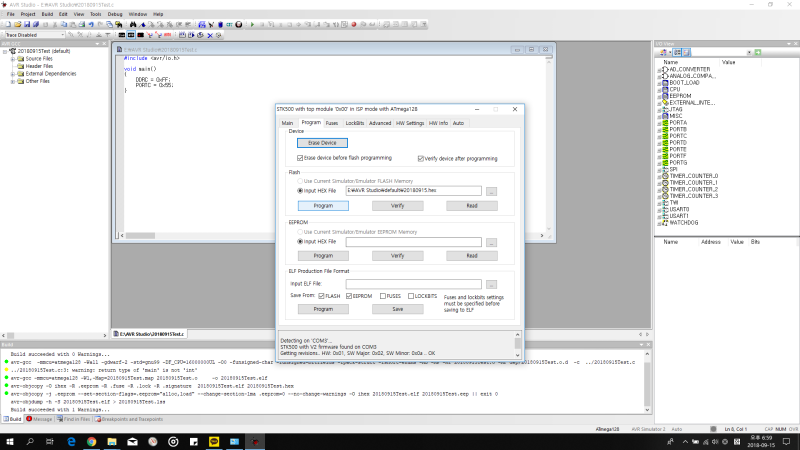The height and width of the screenshot is (450, 800).
Task: Toggle 'Erase device before flash programming' checkbox
Action: [300, 158]
